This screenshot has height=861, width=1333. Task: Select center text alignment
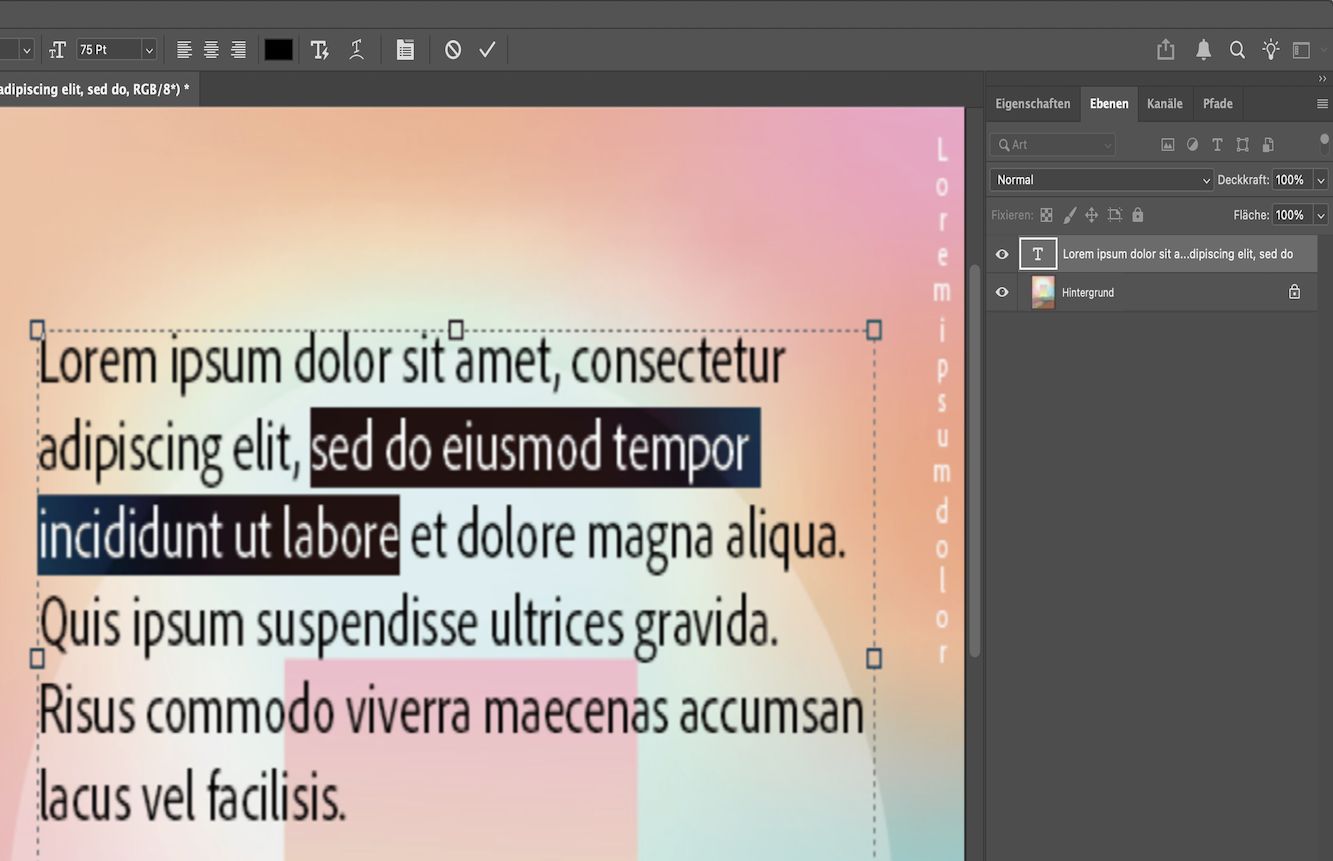(210, 49)
